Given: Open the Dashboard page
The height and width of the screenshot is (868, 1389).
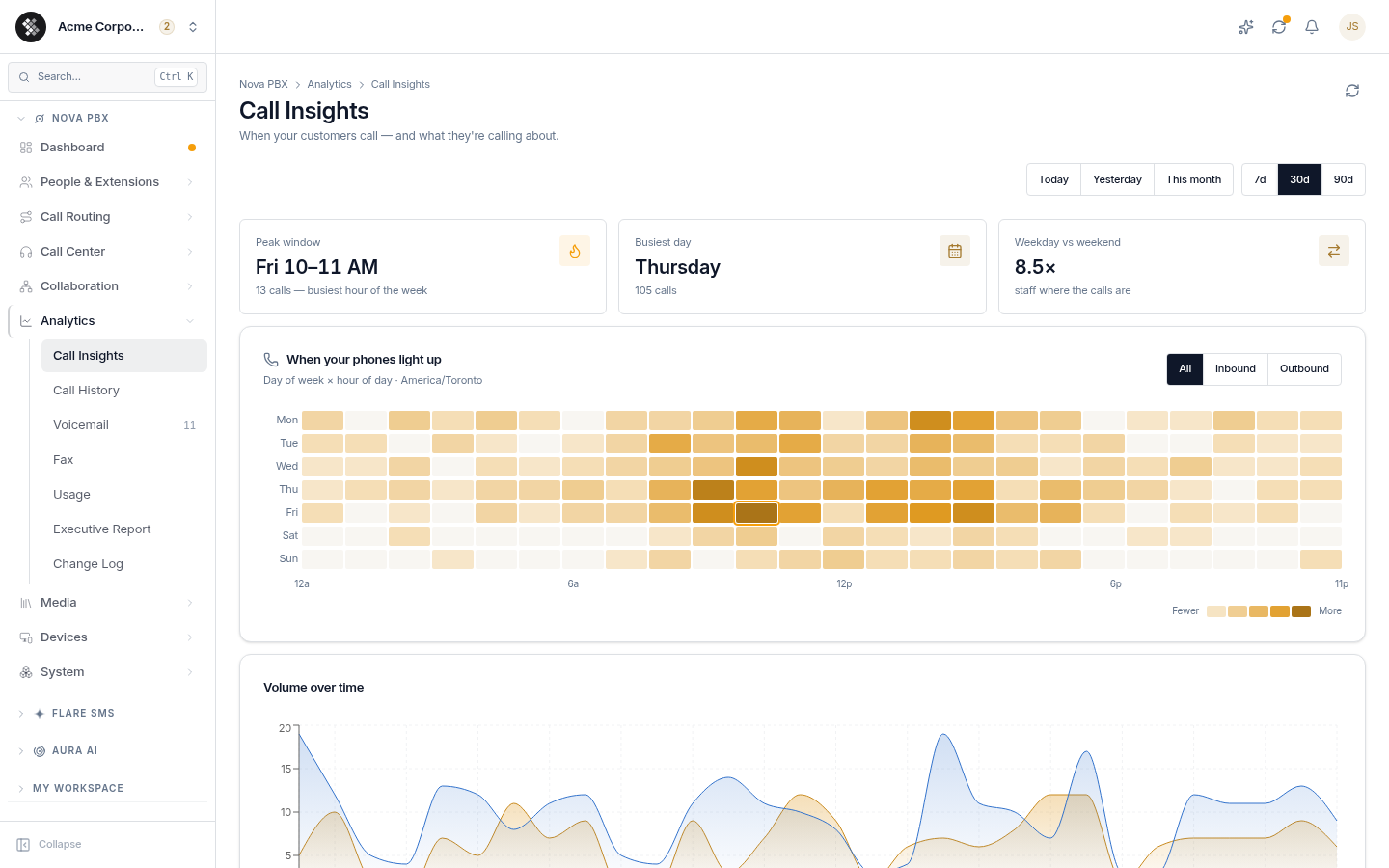Looking at the screenshot, I should click(x=107, y=148).
